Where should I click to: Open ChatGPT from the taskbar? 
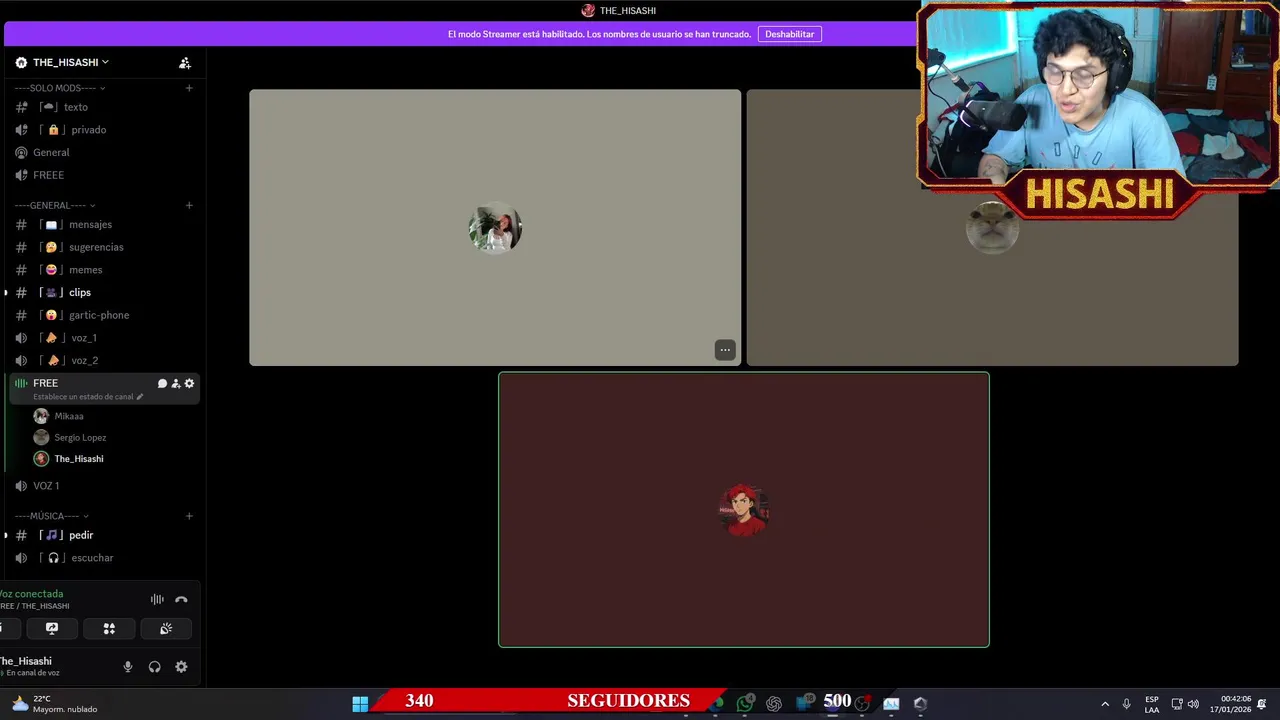tap(773, 703)
